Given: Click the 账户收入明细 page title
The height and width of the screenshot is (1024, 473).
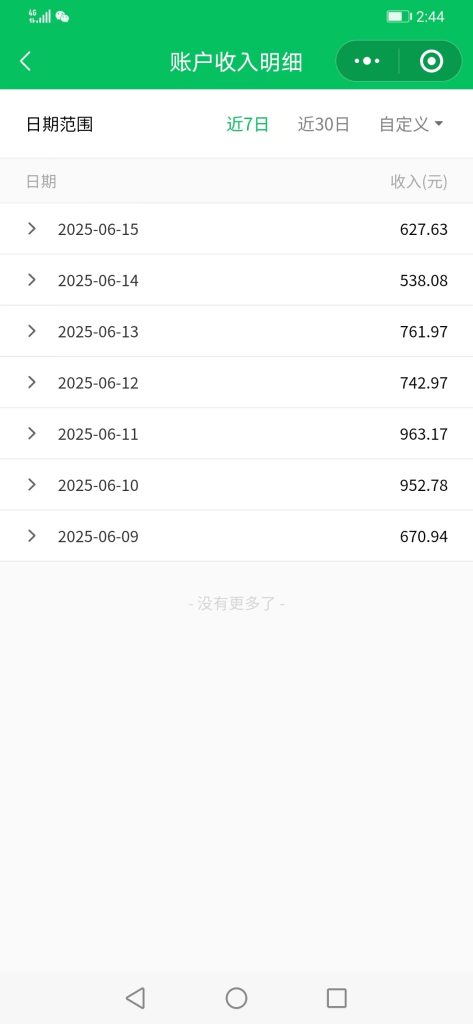Looking at the screenshot, I should click(x=236, y=62).
